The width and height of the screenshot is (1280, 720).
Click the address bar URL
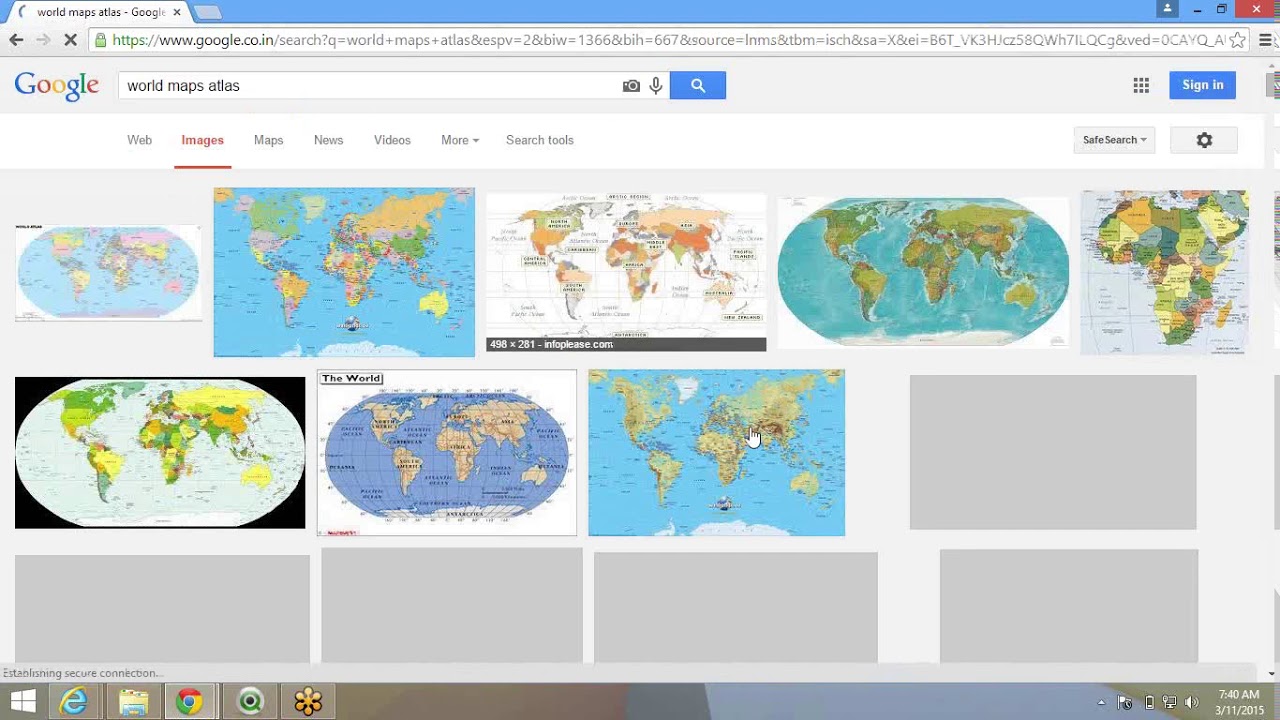click(x=668, y=40)
